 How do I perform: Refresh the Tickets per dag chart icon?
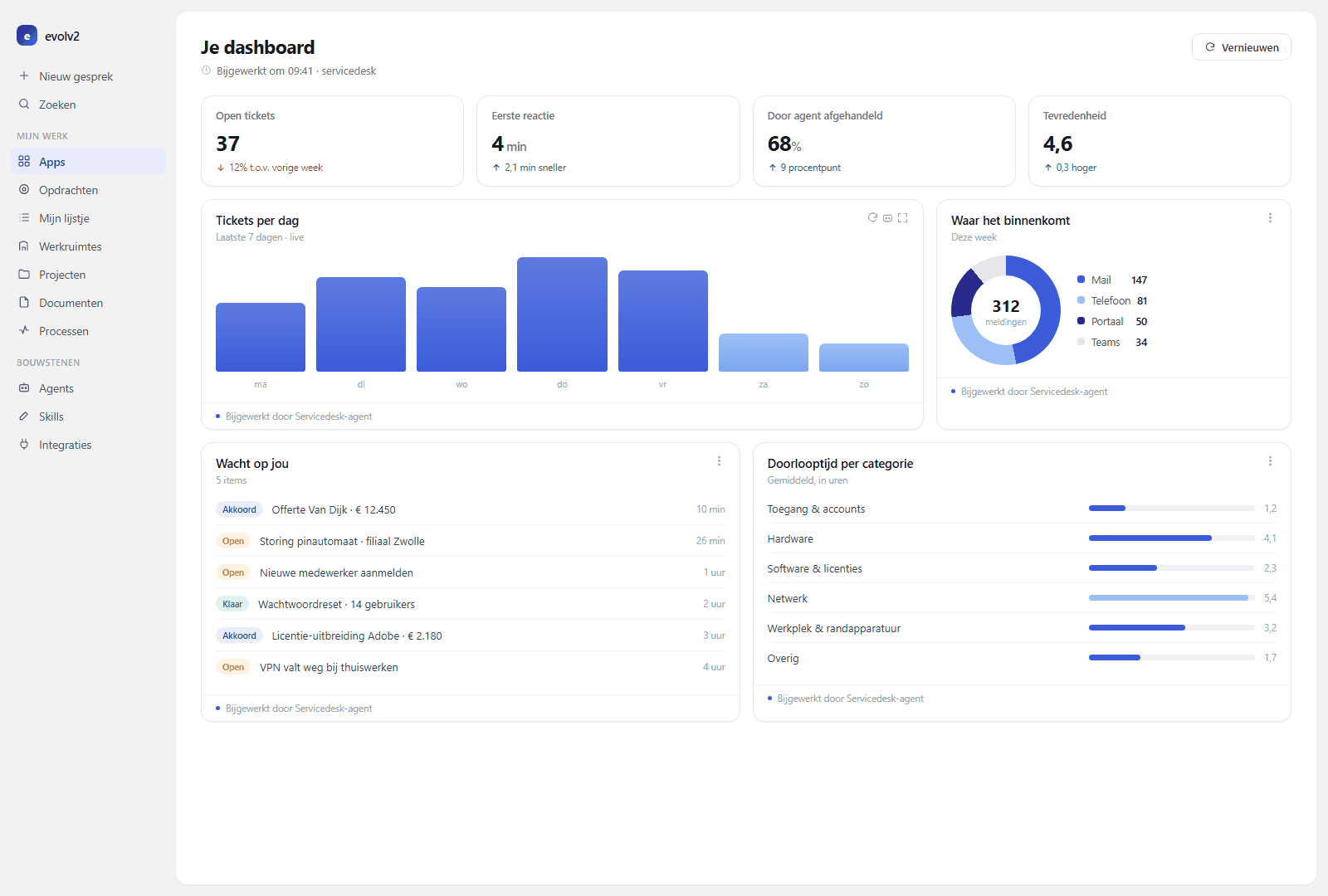(x=872, y=217)
